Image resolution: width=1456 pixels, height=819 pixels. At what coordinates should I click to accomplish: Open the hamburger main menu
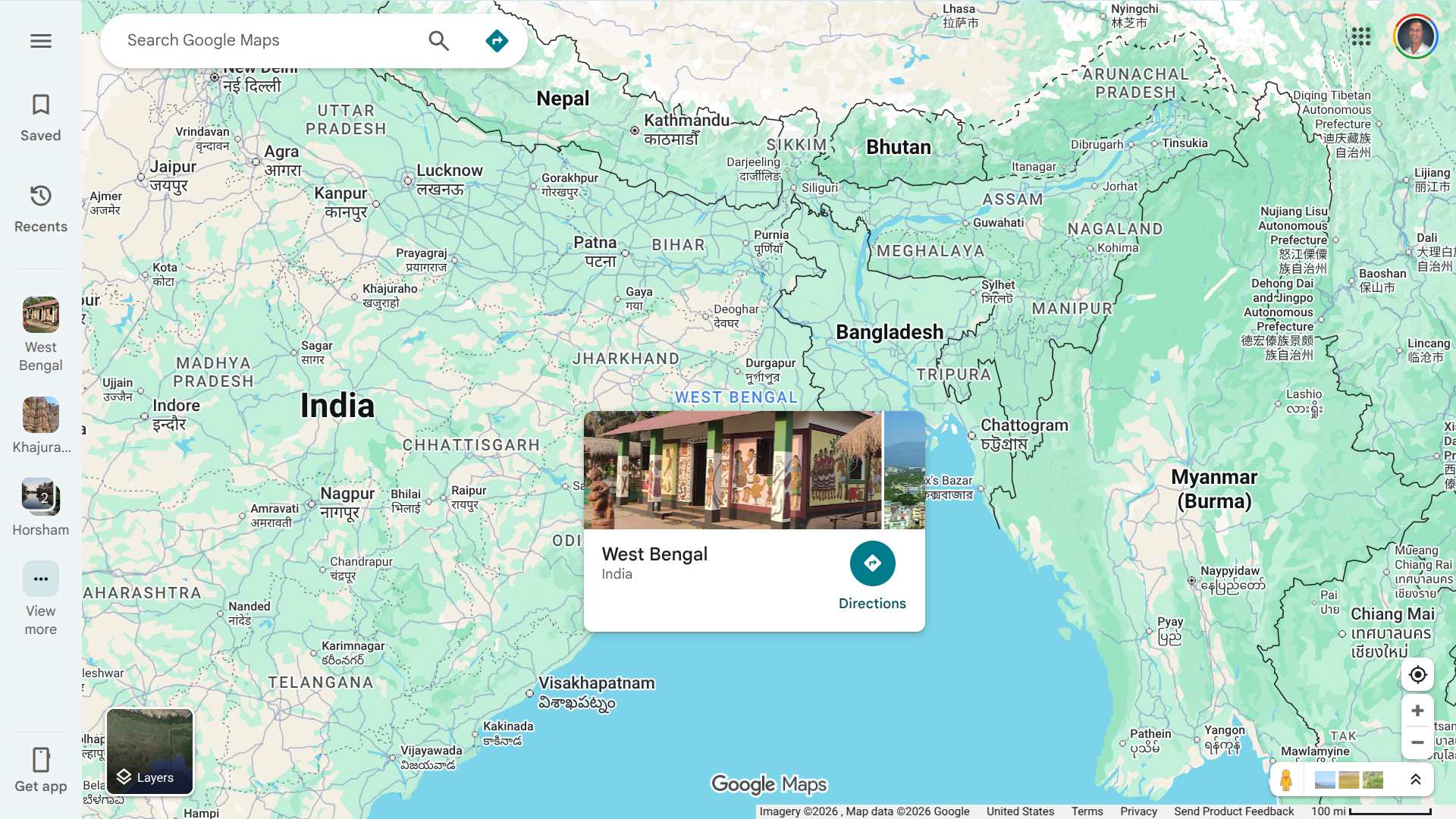point(41,41)
